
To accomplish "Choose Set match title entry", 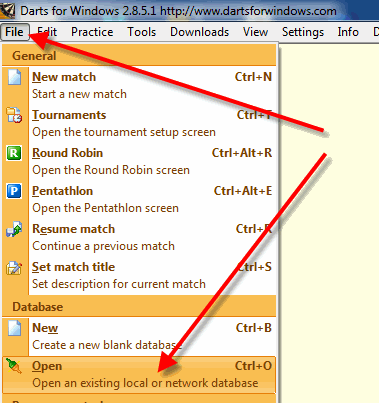I will [139, 275].
